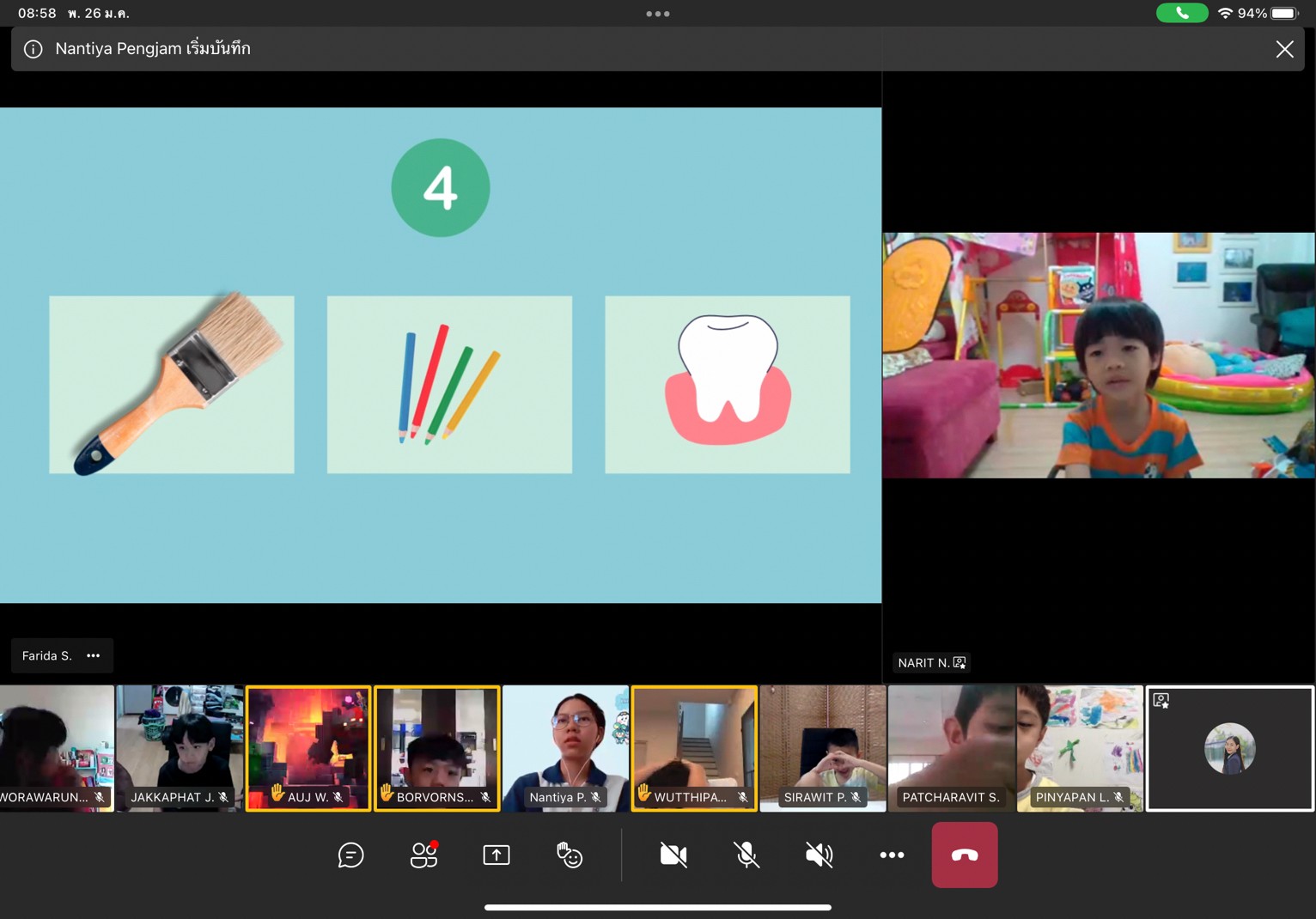This screenshot has width=1316, height=919.
Task: Open more options next to Farida S.
Action: [x=94, y=655]
